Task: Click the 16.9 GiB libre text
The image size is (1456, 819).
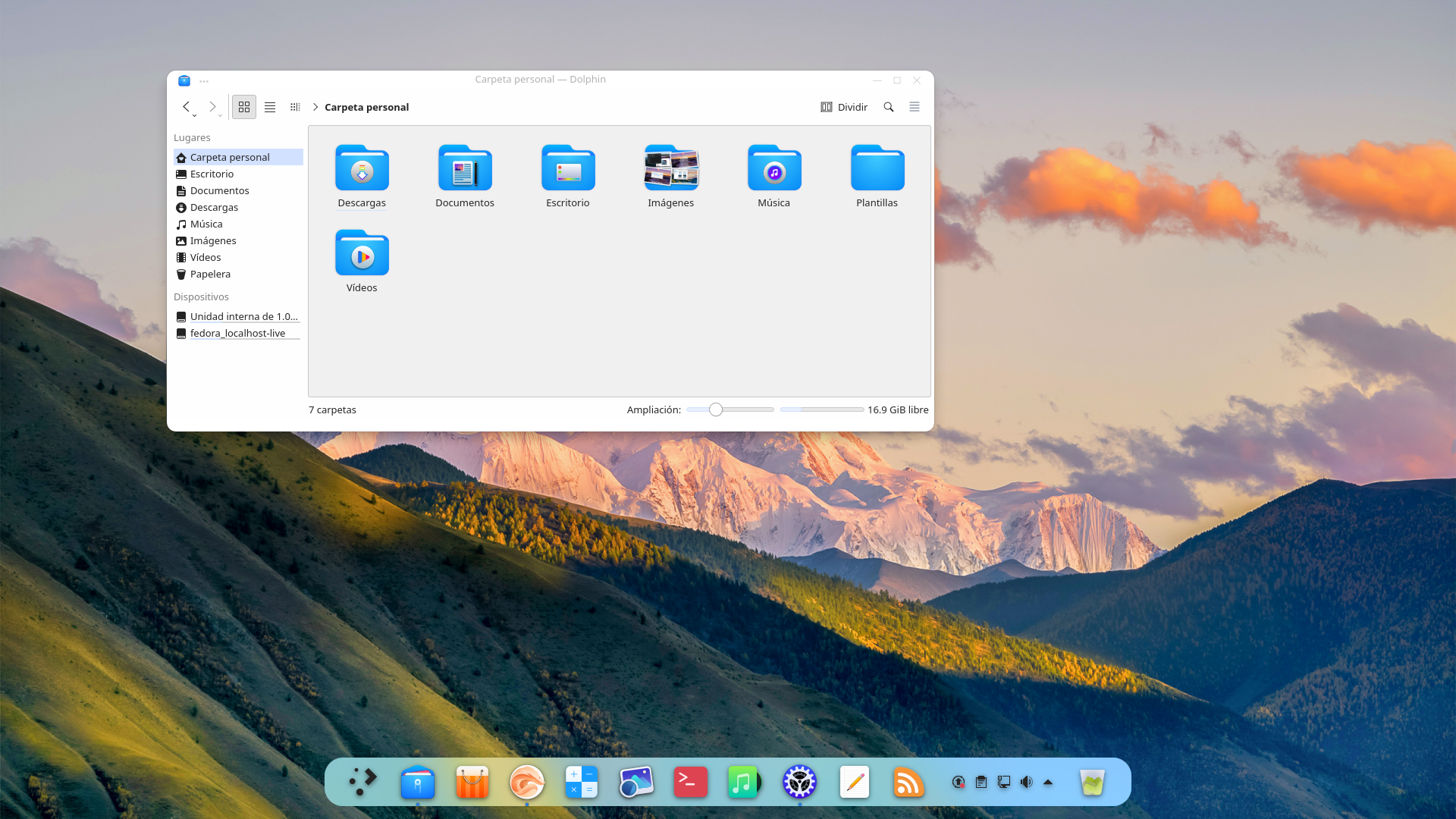Action: (898, 409)
